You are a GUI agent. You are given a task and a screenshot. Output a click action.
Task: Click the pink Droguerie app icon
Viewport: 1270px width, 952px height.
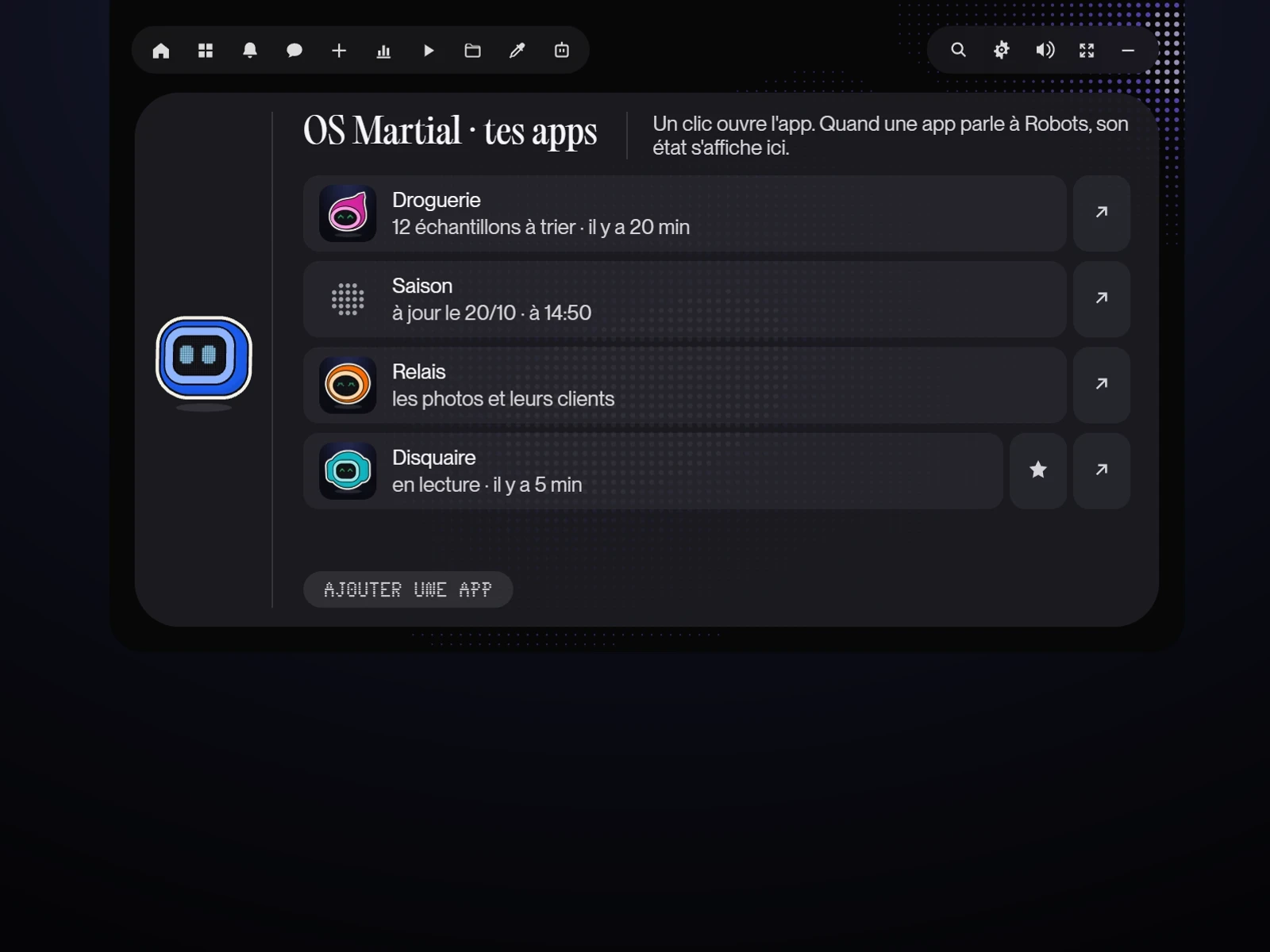point(348,213)
